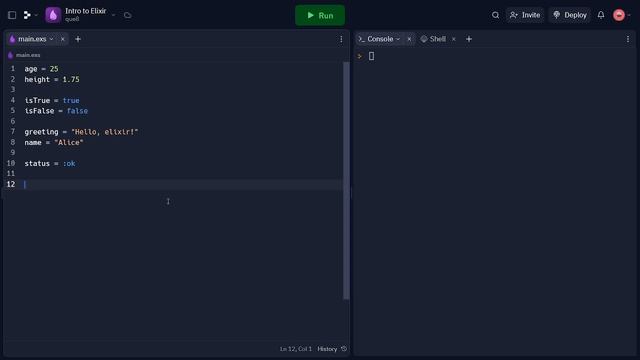The image size is (640, 360).
Task: Click the atom :ok on line 10
Action: tap(69, 164)
